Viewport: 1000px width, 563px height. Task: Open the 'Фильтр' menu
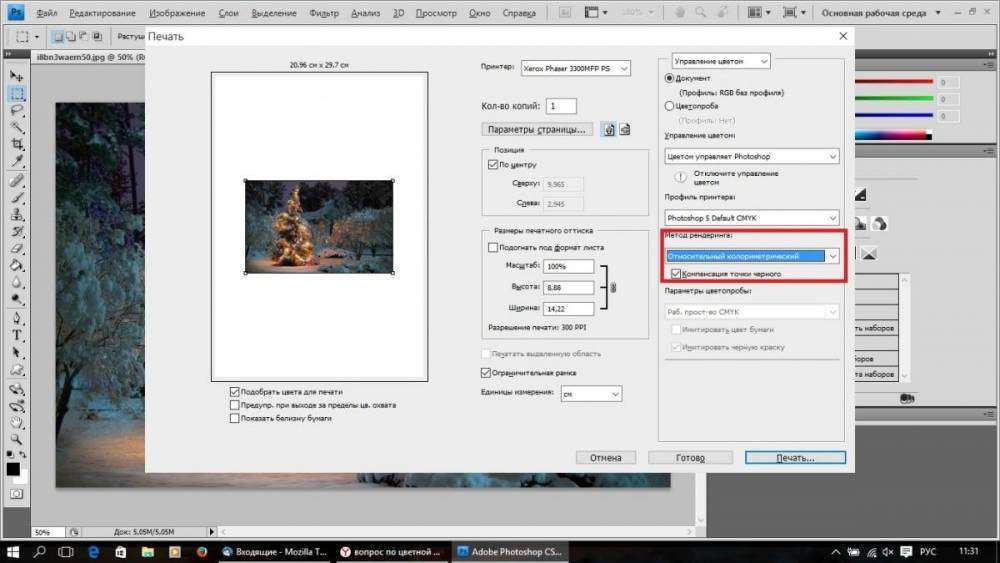pyautogui.click(x=323, y=14)
